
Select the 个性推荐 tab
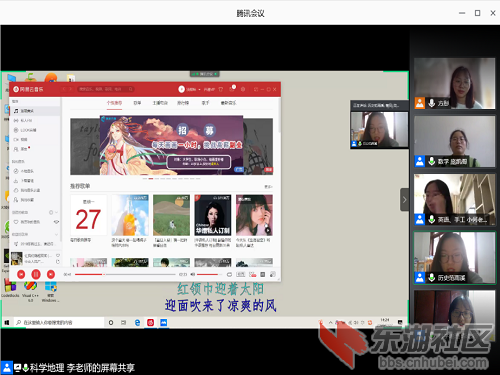coord(114,103)
